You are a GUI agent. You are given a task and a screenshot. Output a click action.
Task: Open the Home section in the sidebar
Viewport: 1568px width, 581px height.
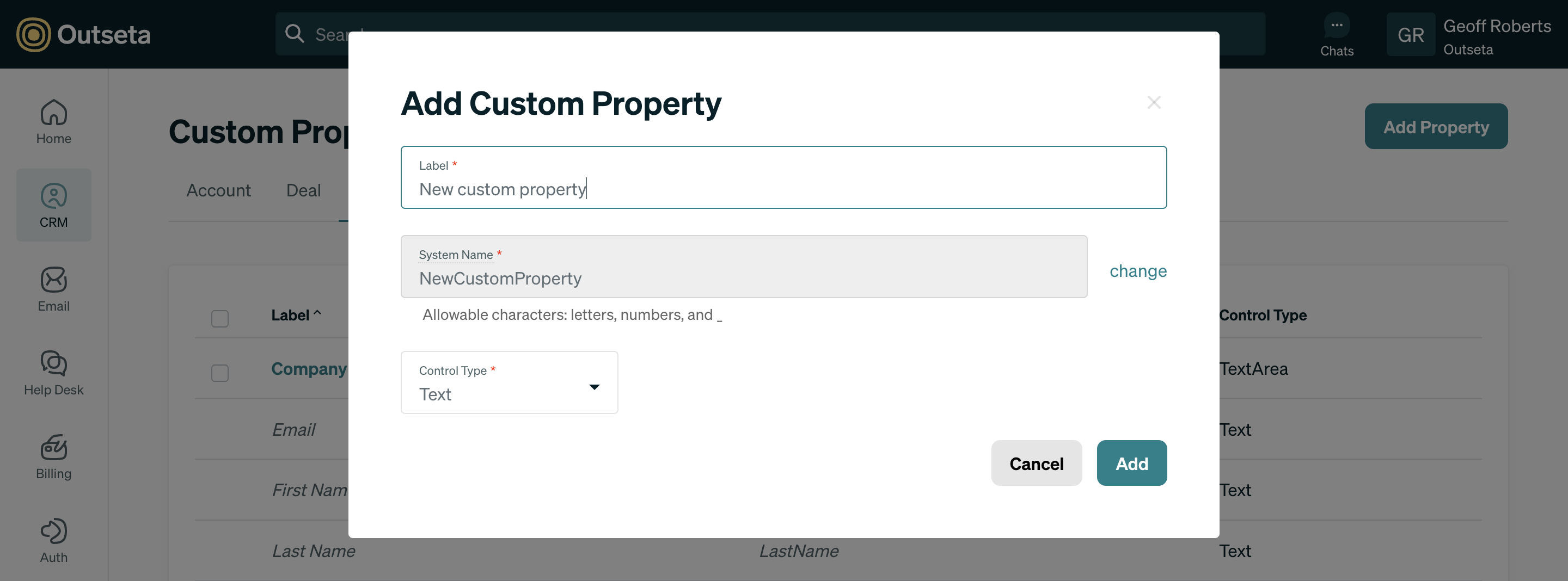[x=53, y=121]
